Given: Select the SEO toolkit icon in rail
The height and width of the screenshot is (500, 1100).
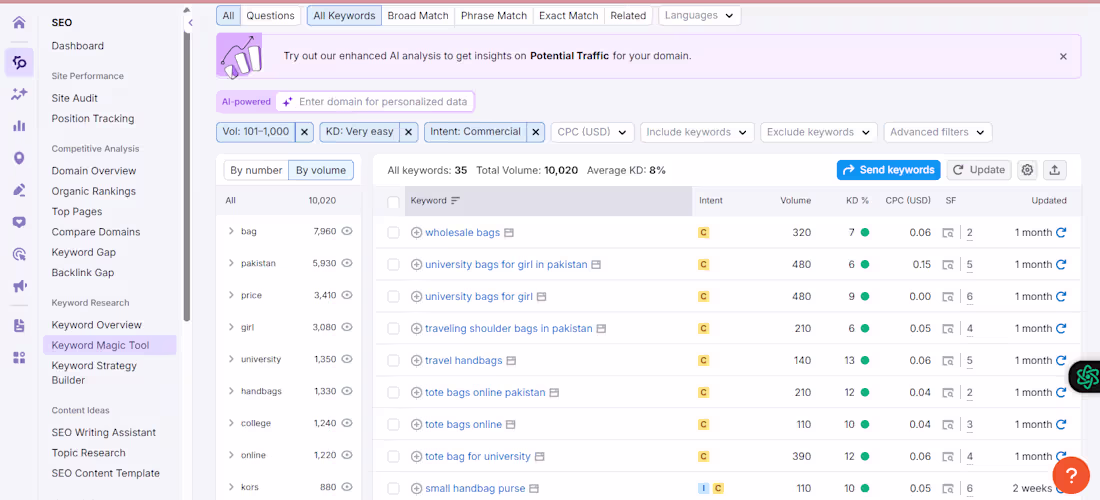Looking at the screenshot, I should pyautogui.click(x=19, y=62).
